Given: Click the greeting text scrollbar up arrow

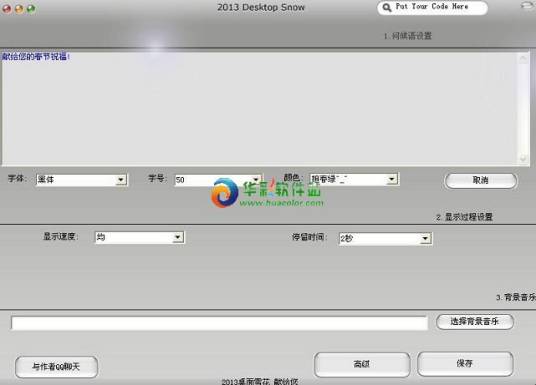Looking at the screenshot, I should pos(523,59).
